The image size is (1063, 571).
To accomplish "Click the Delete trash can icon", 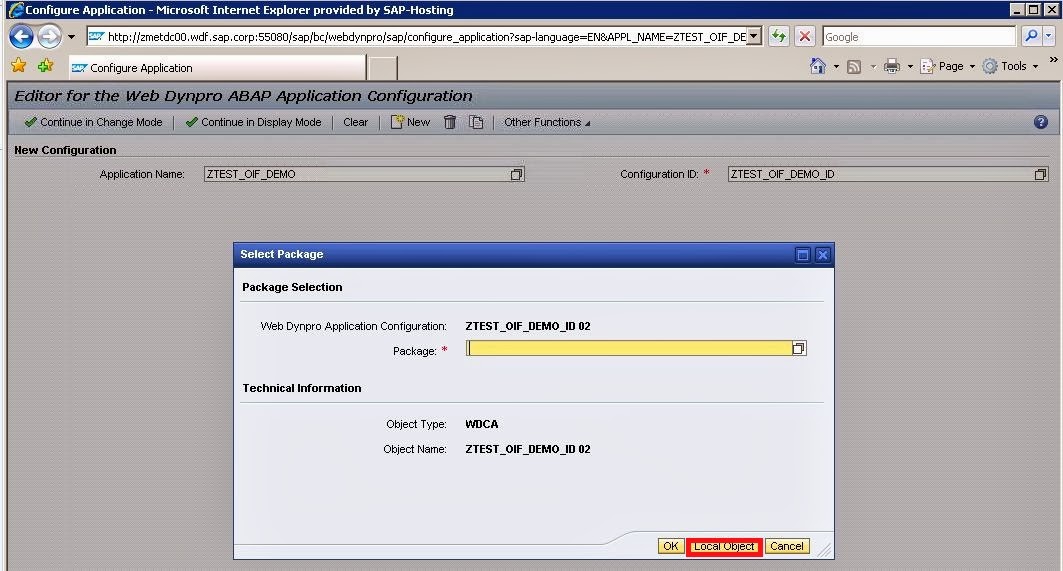I will click(450, 122).
